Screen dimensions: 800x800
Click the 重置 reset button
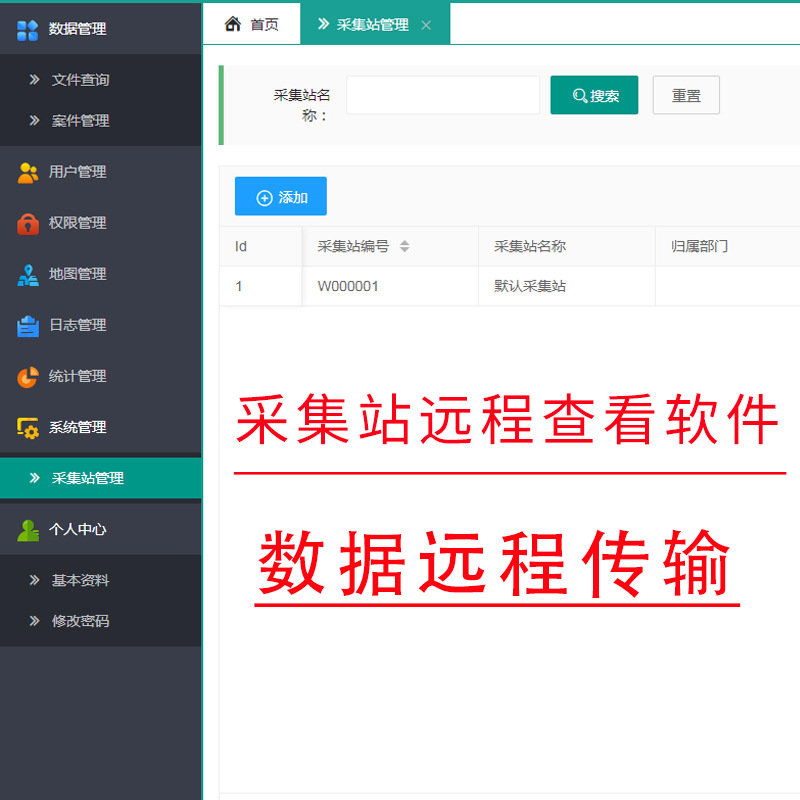click(x=686, y=95)
